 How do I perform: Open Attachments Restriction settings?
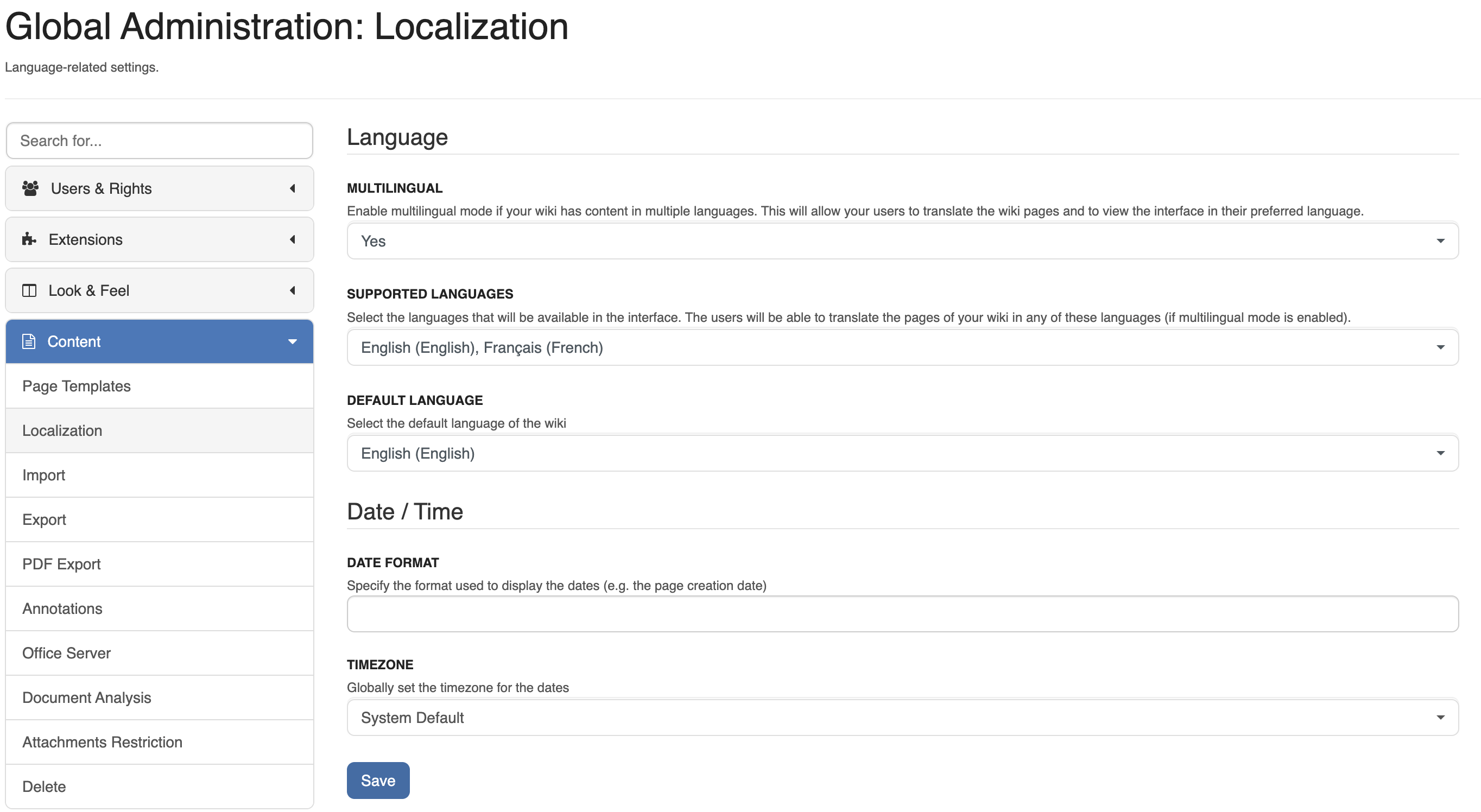click(x=159, y=742)
